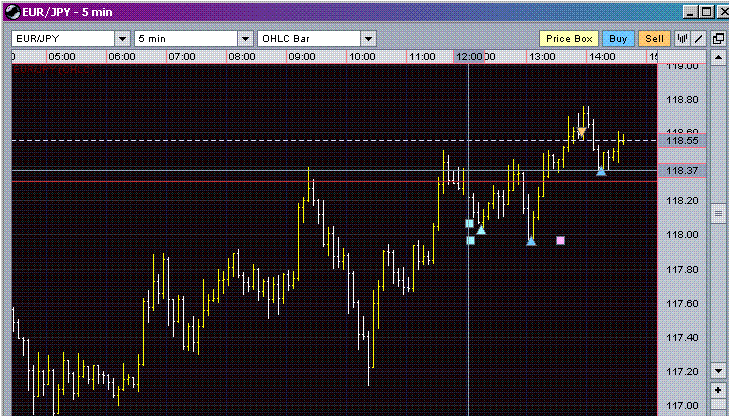The image size is (729, 416).
Task: Click the 12:00 highlighted time marker
Action: (469, 58)
